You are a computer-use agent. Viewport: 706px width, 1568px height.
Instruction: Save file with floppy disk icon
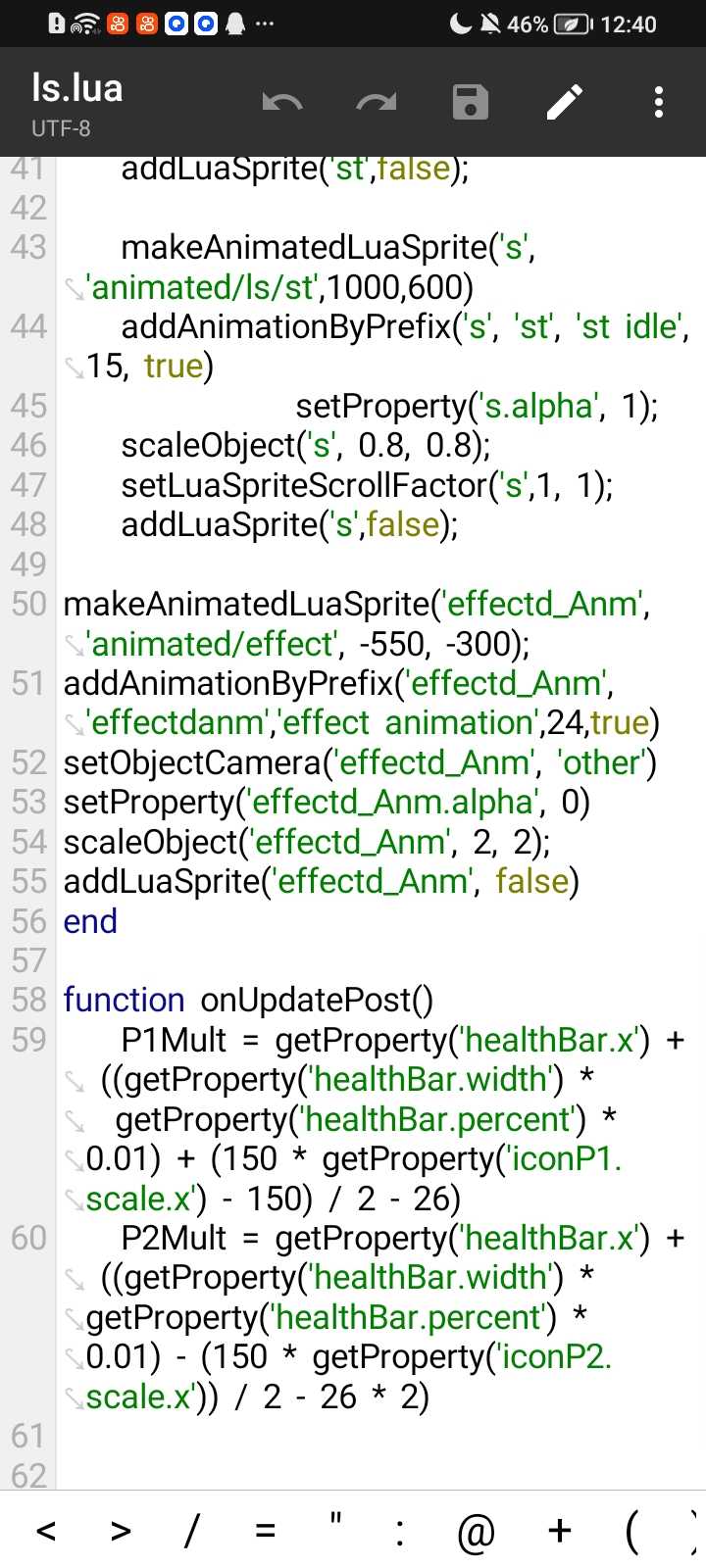(x=471, y=102)
